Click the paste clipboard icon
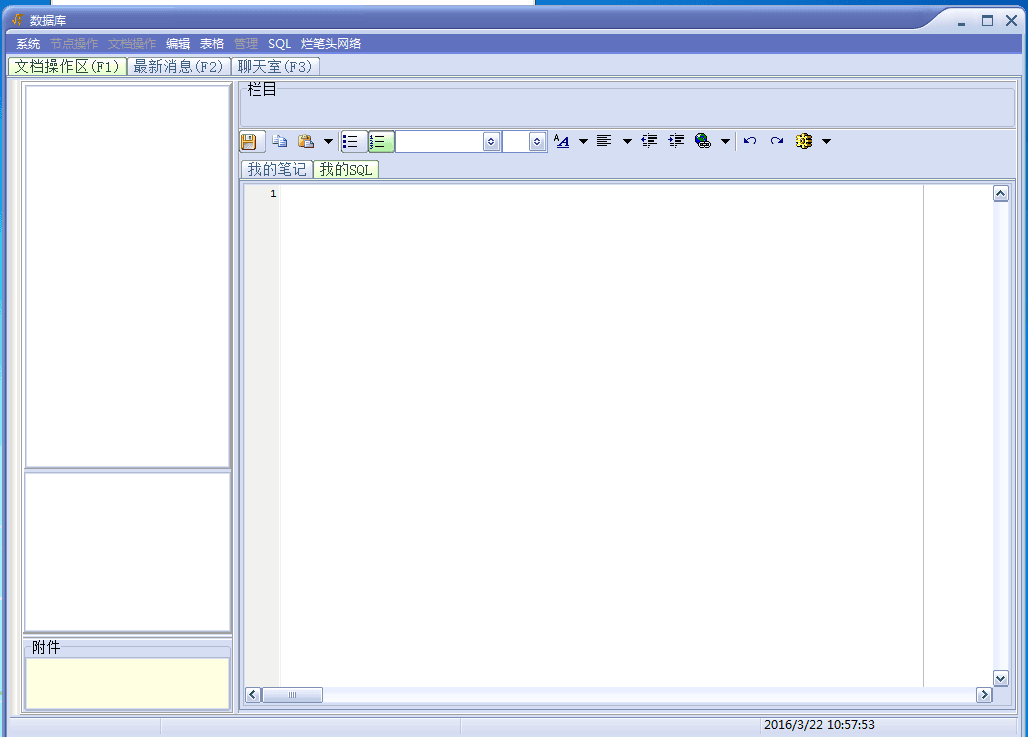 pyautogui.click(x=306, y=141)
